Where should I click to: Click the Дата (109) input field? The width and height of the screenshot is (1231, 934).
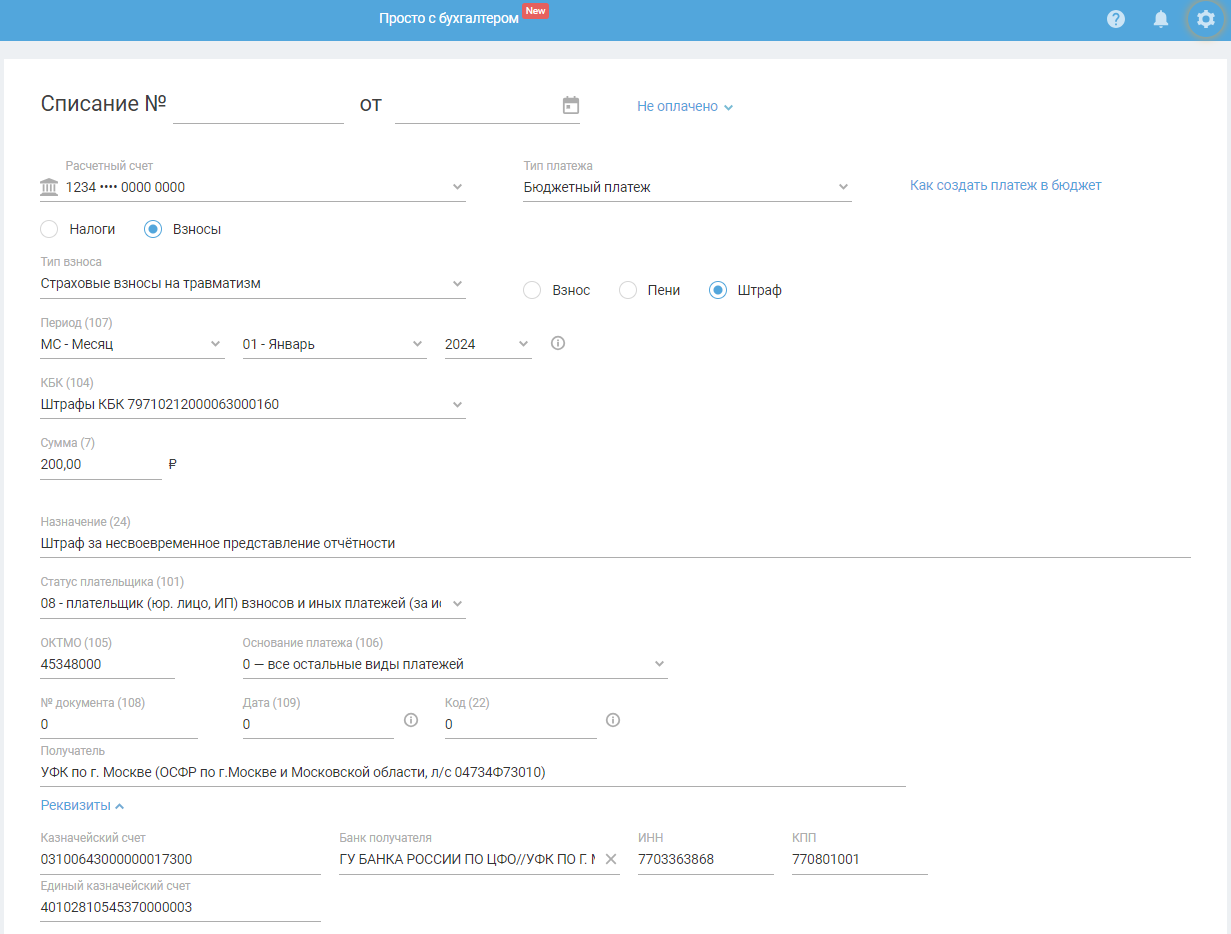[x=318, y=724]
